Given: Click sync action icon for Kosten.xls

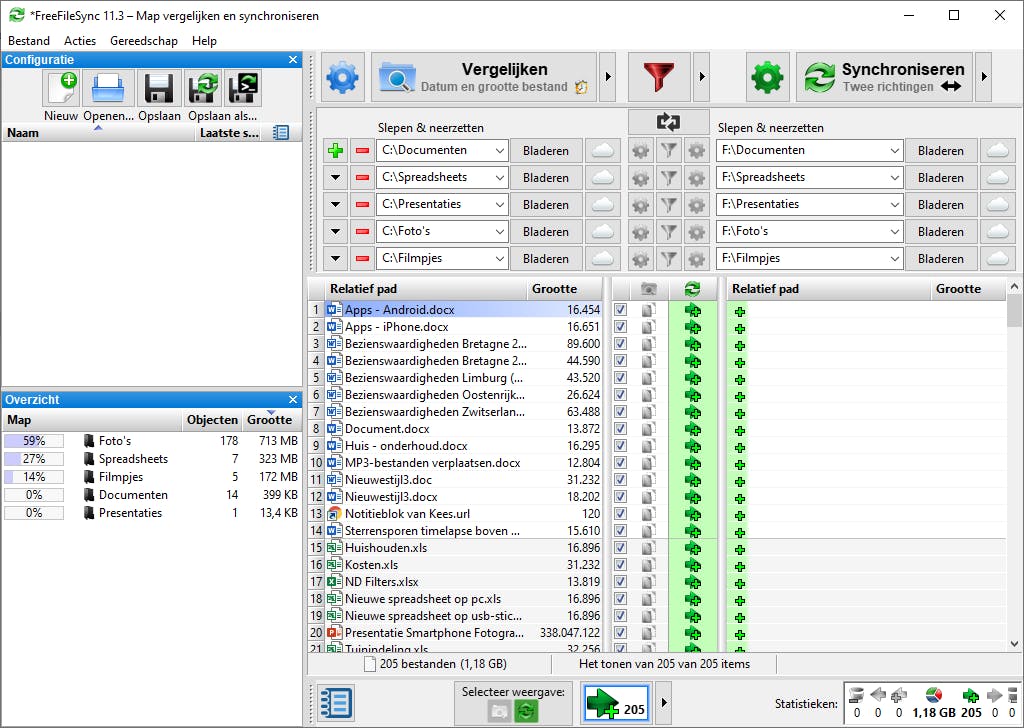Looking at the screenshot, I should [693, 565].
